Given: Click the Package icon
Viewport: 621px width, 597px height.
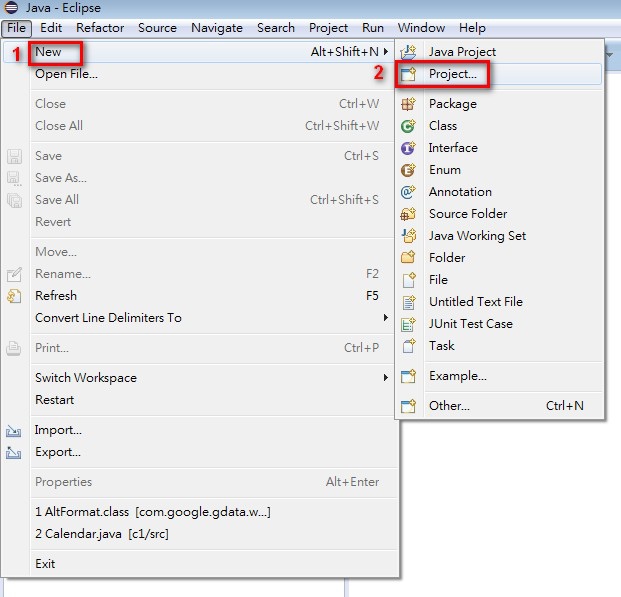Looking at the screenshot, I should tap(408, 104).
